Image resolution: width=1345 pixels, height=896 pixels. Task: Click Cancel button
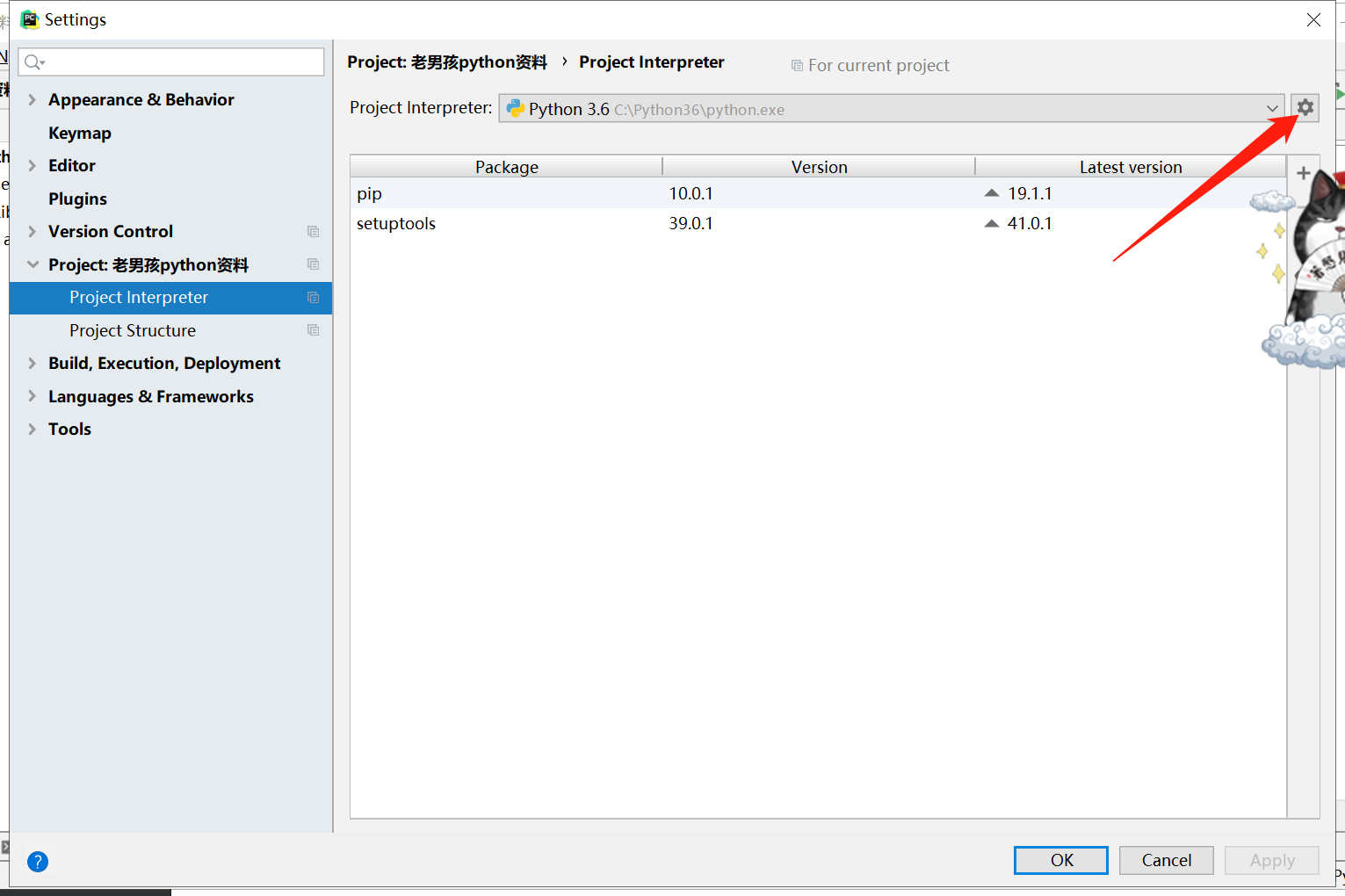pyautogui.click(x=1167, y=860)
